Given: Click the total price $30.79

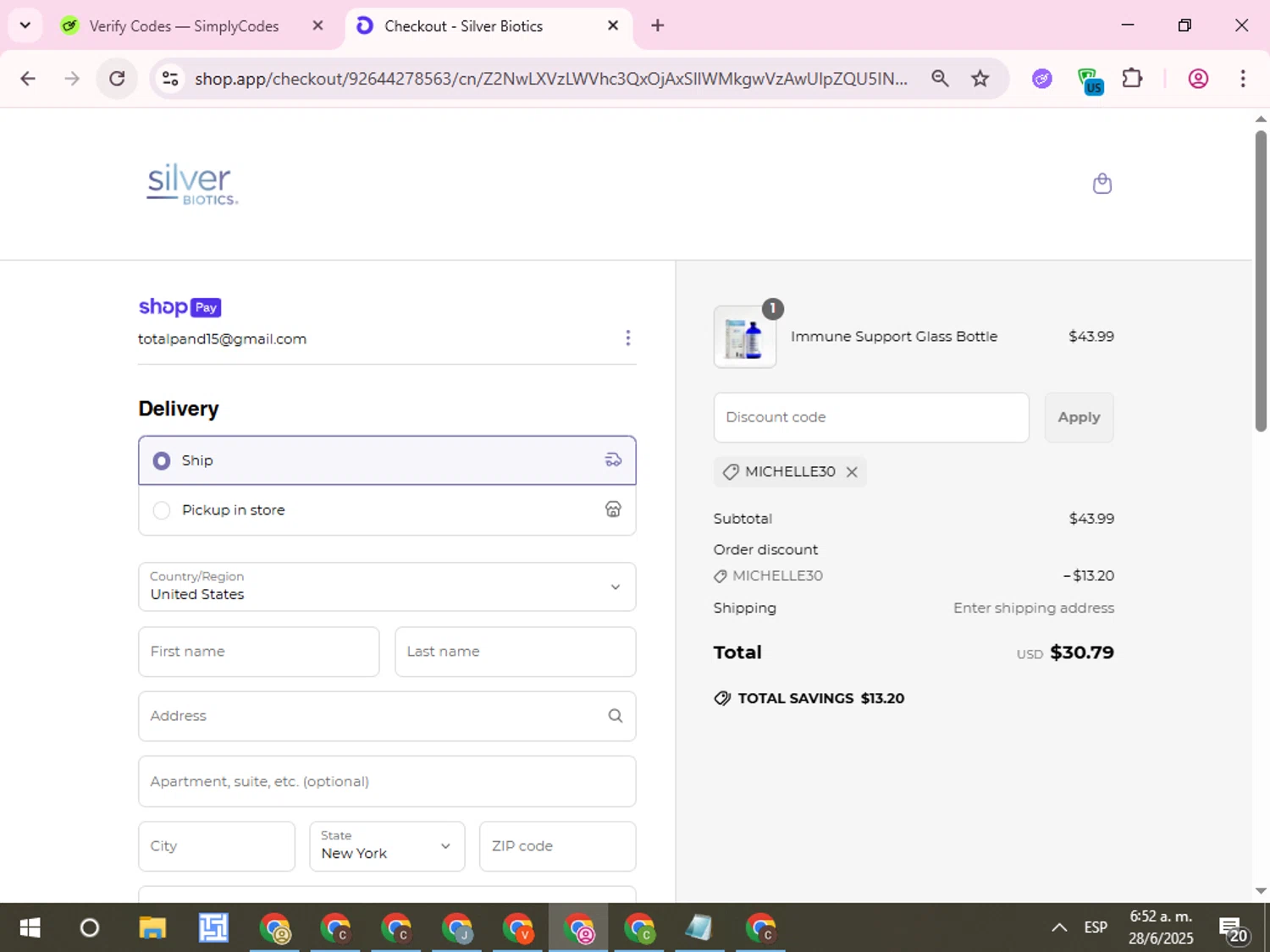Looking at the screenshot, I should (1081, 652).
